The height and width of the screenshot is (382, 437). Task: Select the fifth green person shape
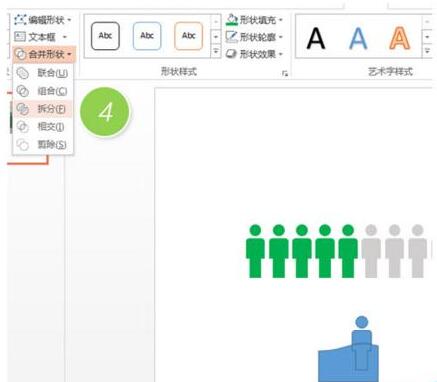tap(348, 251)
